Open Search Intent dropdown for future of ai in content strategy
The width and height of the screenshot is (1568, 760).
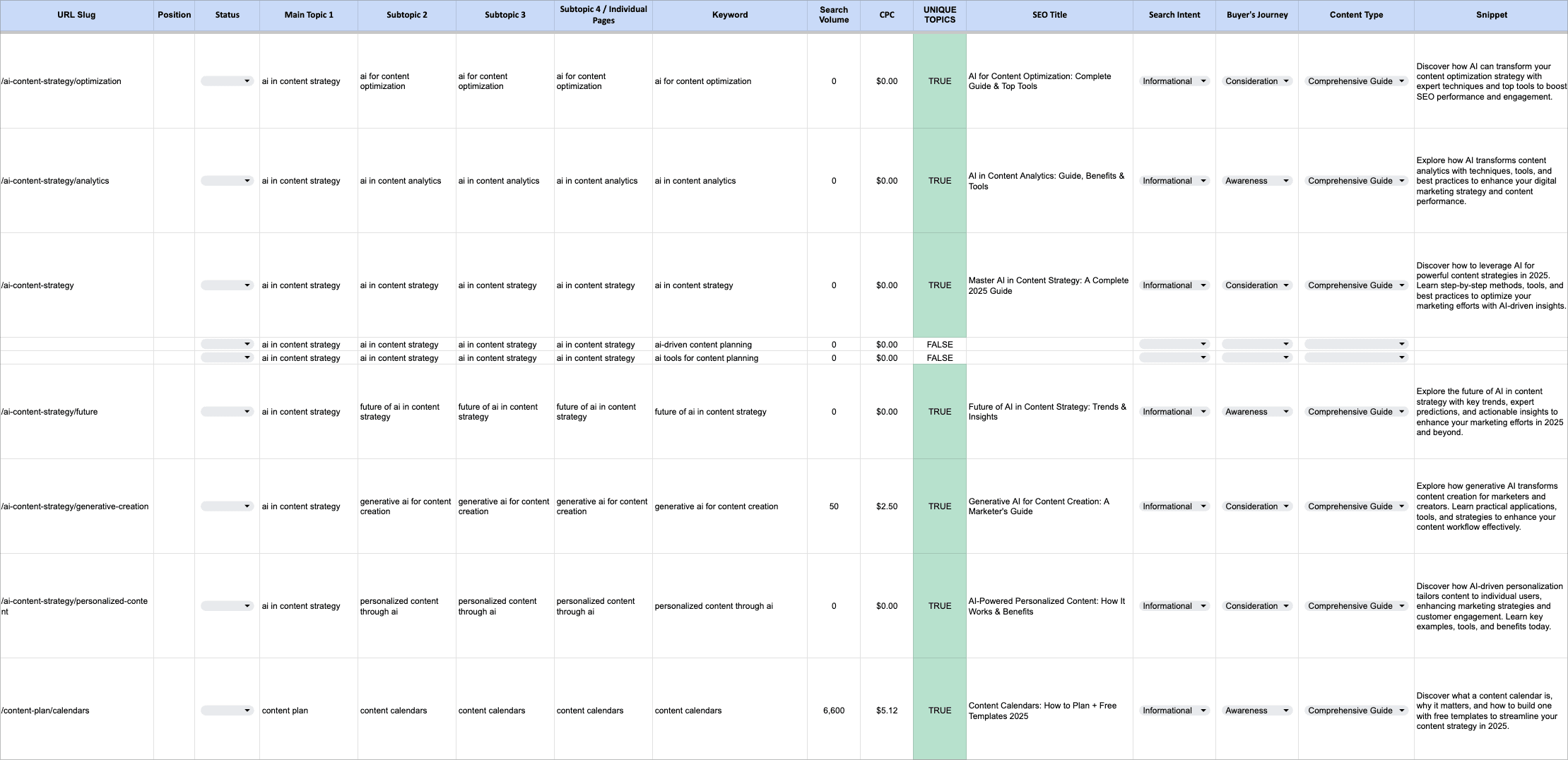pyautogui.click(x=1174, y=412)
